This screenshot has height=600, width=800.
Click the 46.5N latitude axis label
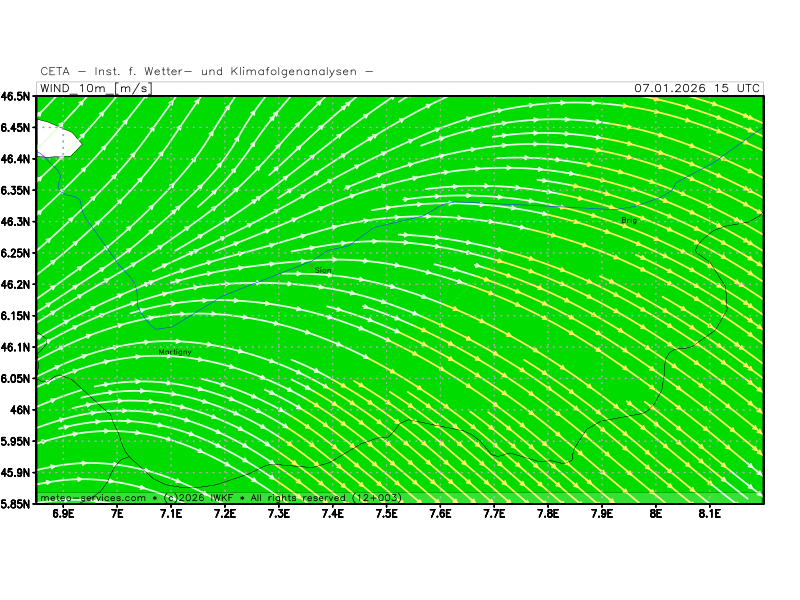16,97
